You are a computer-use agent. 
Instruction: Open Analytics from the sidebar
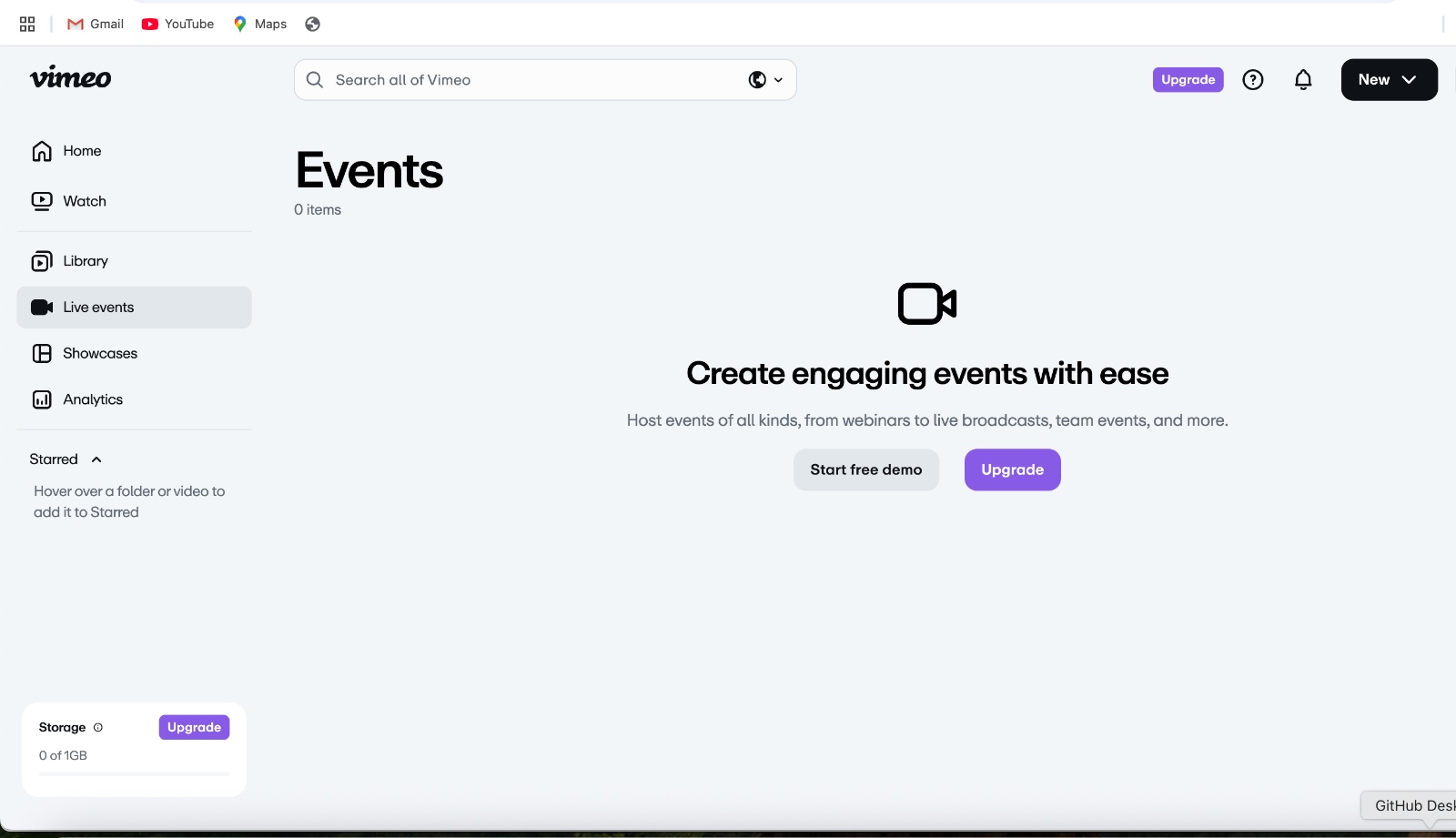click(92, 399)
